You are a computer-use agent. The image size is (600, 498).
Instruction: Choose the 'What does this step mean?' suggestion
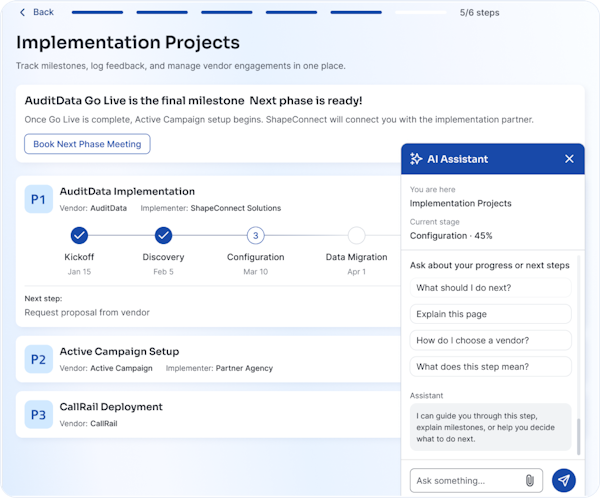491,367
